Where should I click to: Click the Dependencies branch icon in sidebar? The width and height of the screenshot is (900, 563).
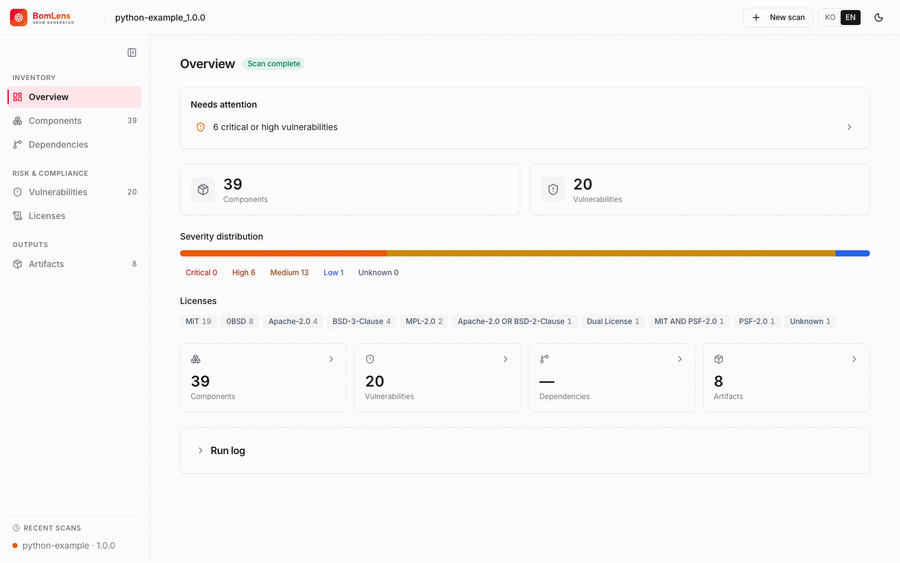(x=18, y=145)
